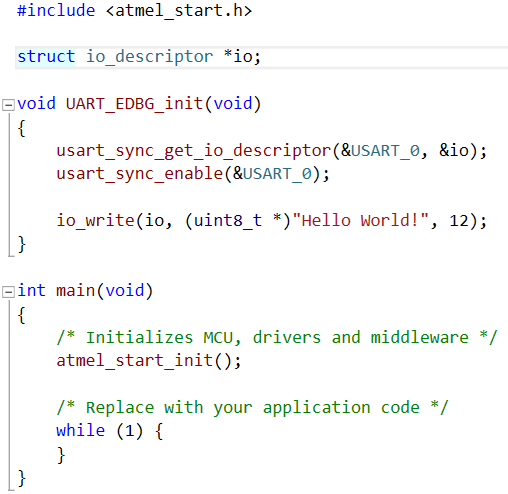The width and height of the screenshot is (508, 494).
Task: Click the while keyword
Action: coord(81,430)
